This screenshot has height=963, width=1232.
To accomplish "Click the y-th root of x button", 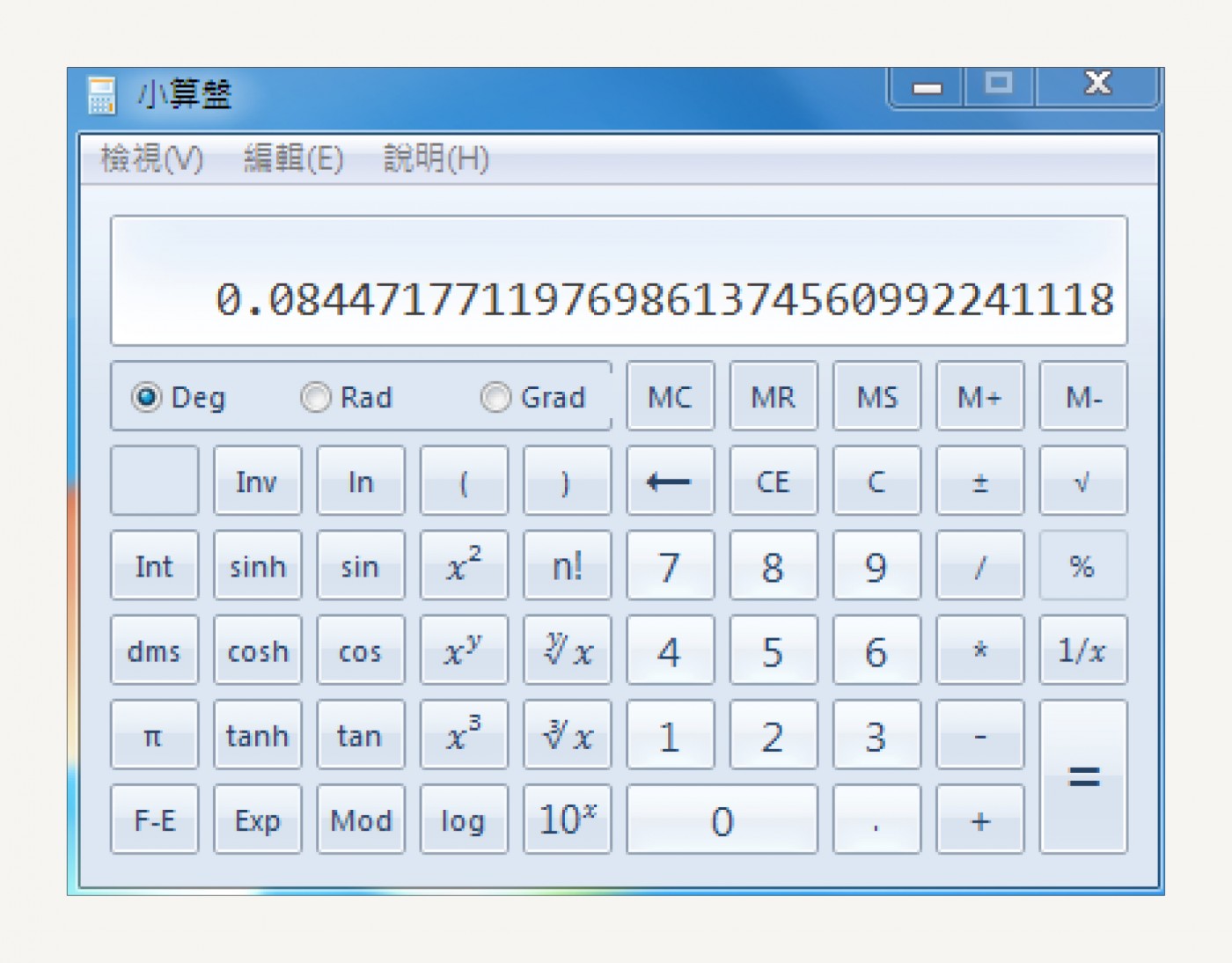I will coord(567,650).
